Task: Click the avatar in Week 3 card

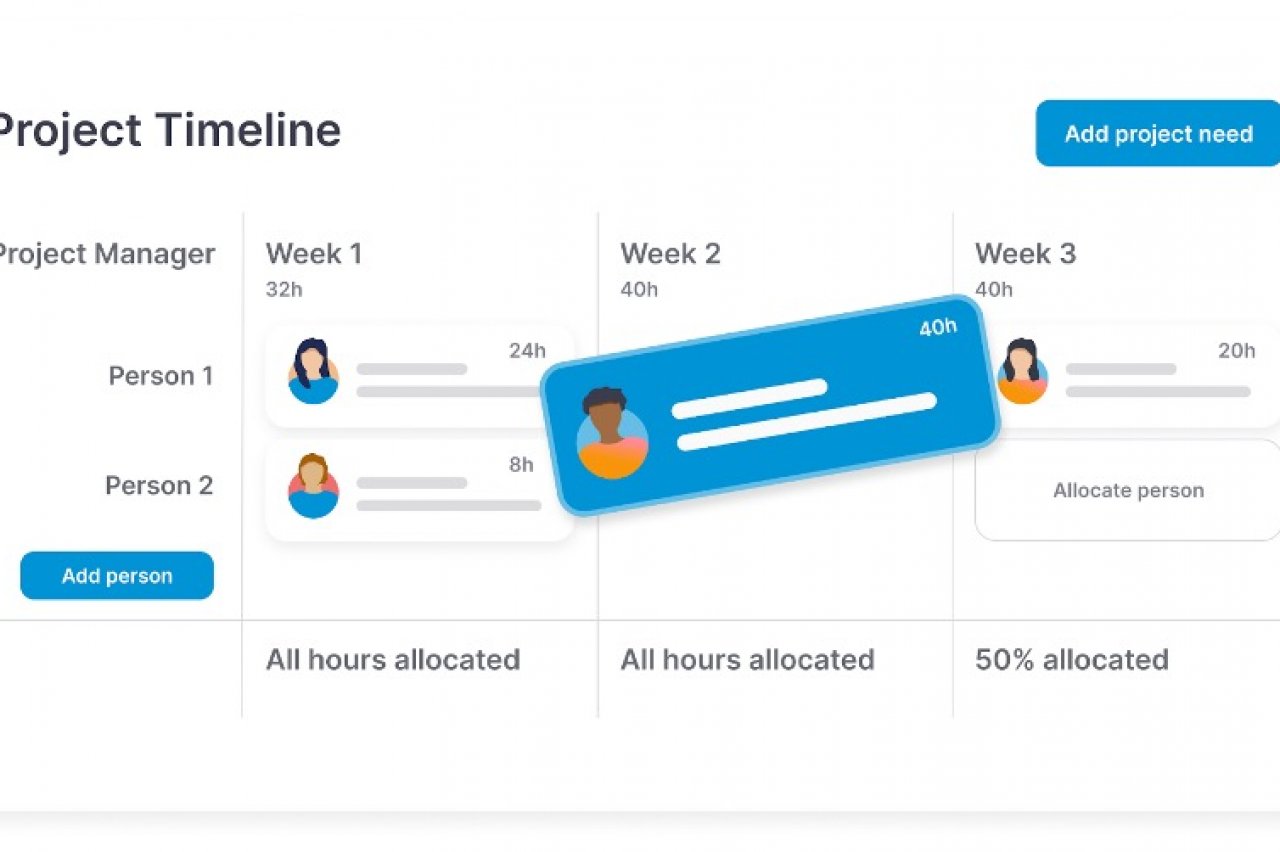Action: click(x=1022, y=372)
